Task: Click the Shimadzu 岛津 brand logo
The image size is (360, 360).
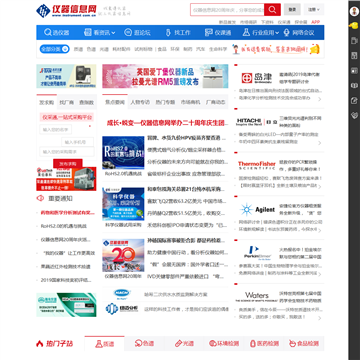Action: click(257, 78)
